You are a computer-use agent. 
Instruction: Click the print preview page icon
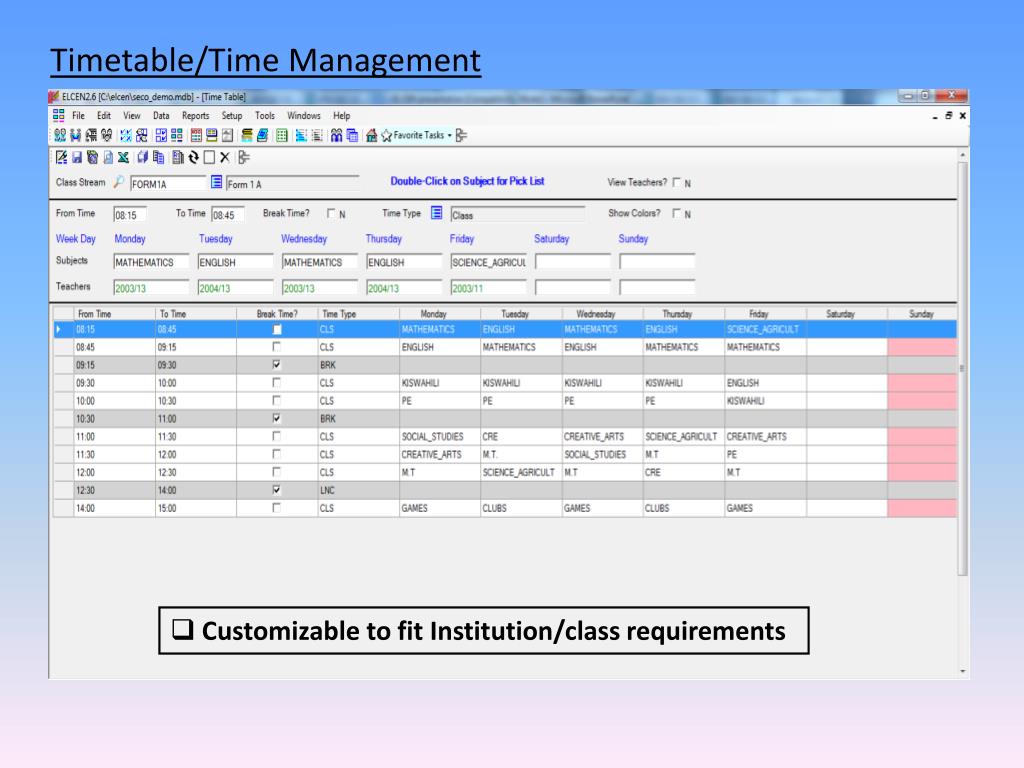point(108,157)
